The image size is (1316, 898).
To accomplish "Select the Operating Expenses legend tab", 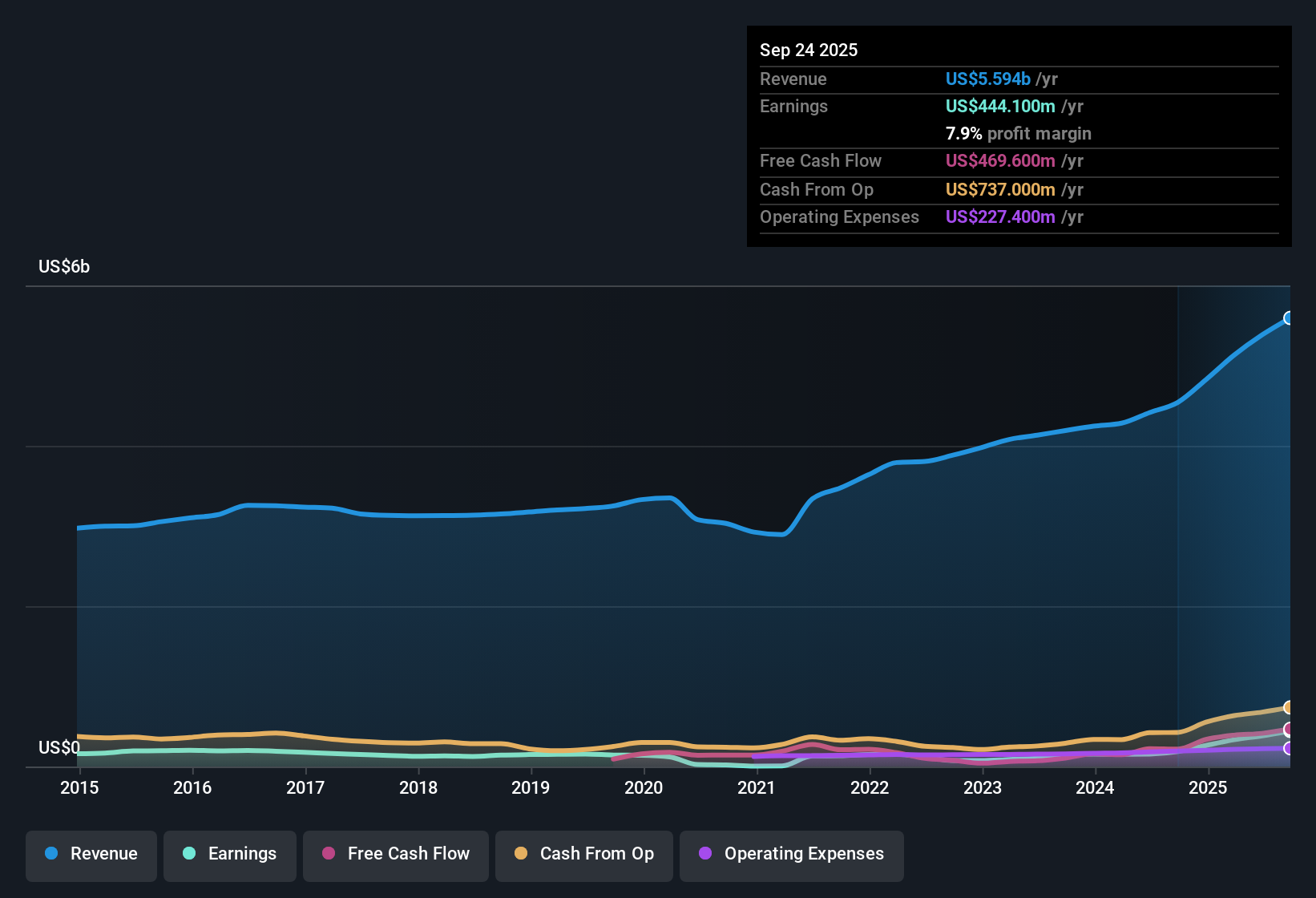I will [x=791, y=856].
